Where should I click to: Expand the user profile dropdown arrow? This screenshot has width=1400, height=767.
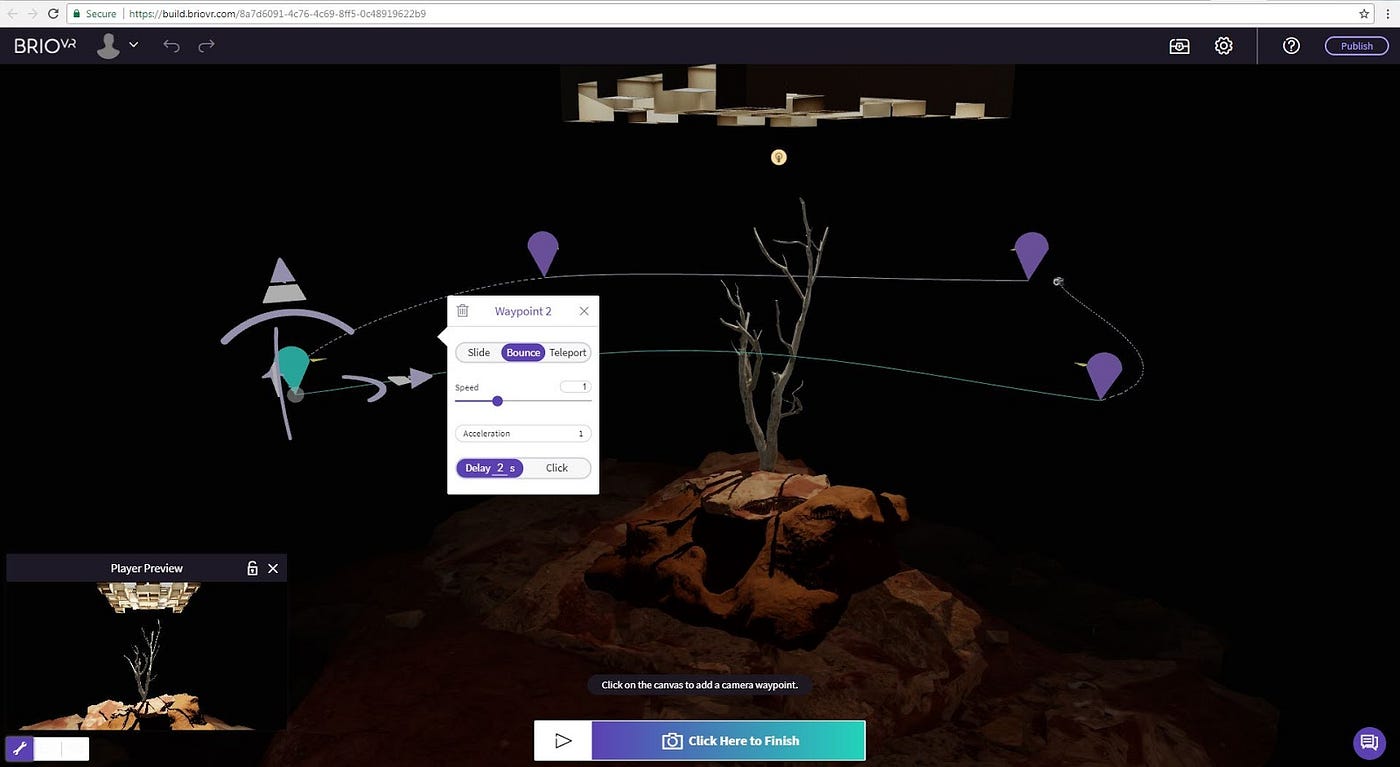click(x=133, y=45)
